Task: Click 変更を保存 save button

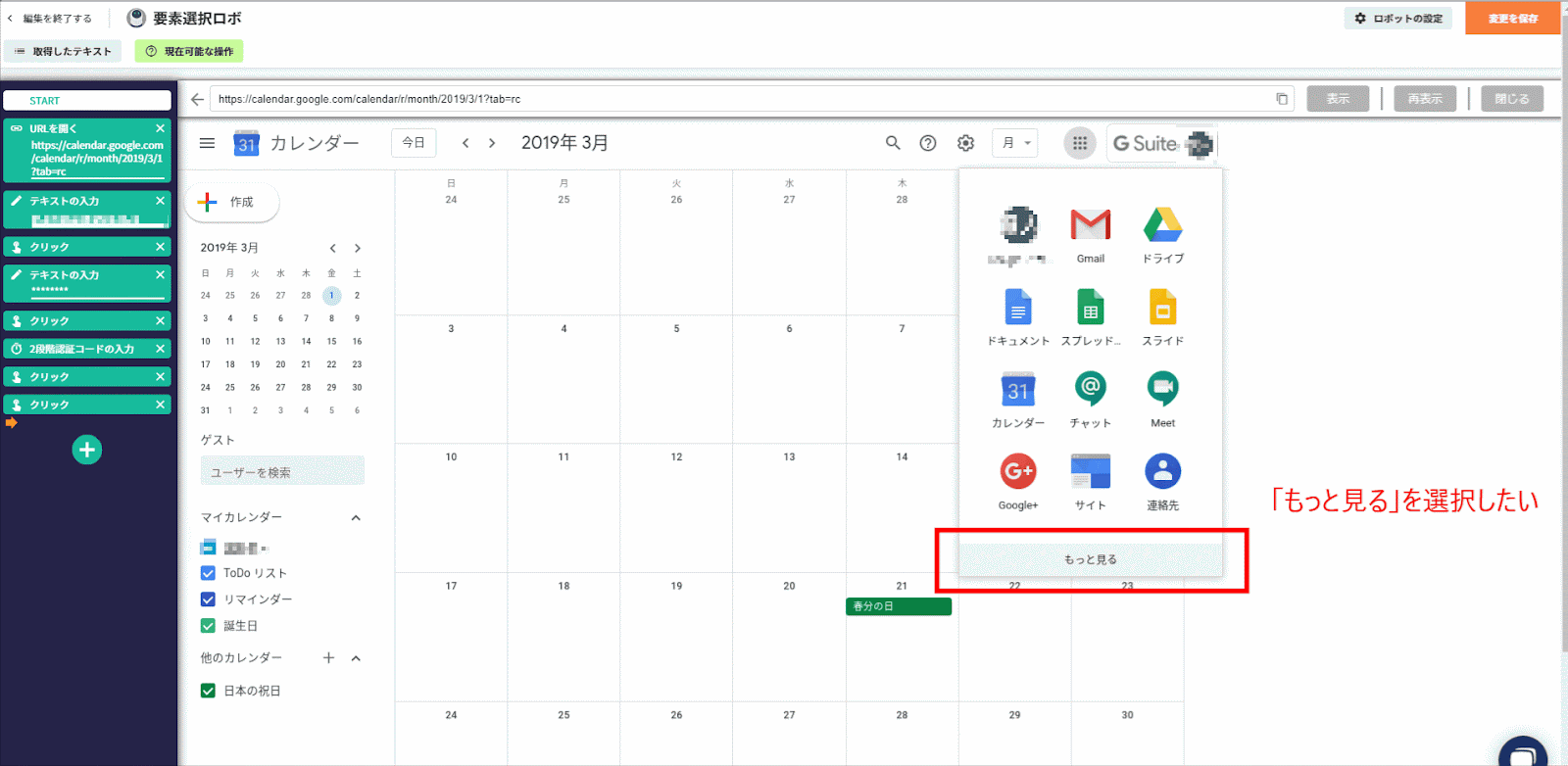Action: [x=1512, y=19]
